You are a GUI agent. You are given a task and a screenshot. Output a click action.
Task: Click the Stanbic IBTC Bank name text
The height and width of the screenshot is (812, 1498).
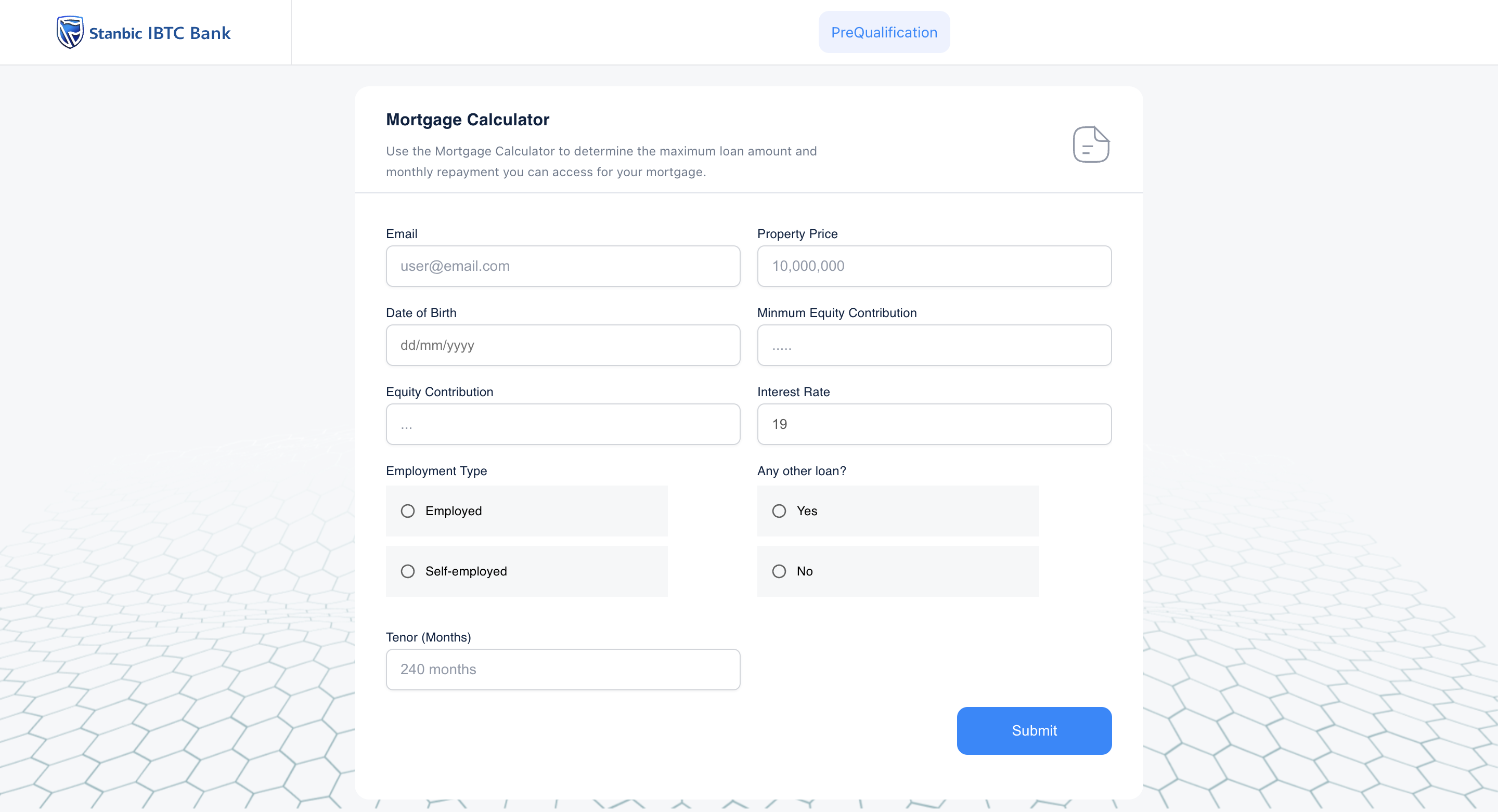coord(160,33)
